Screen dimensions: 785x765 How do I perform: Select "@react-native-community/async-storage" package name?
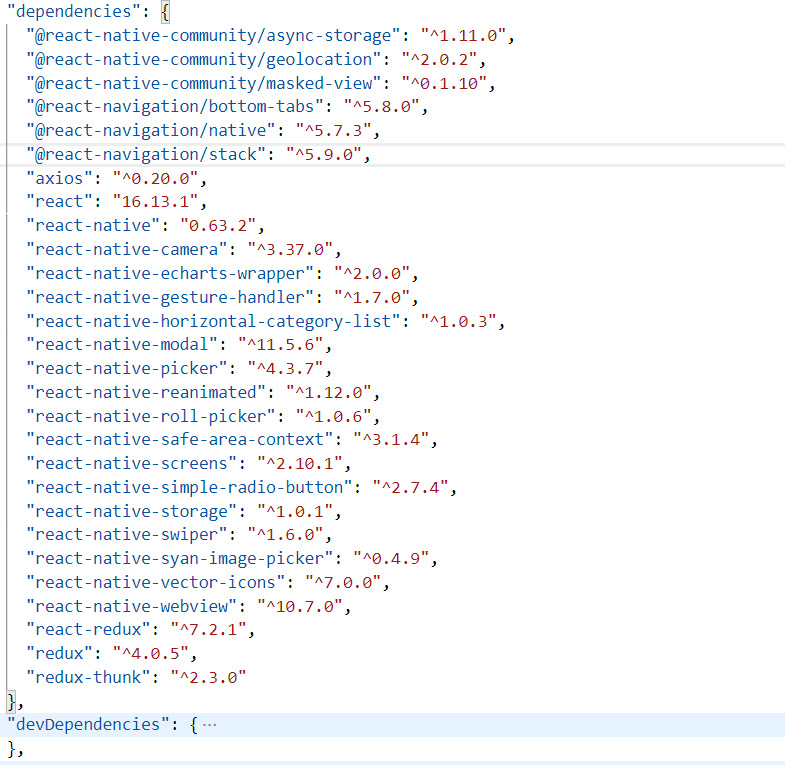click(x=213, y=36)
